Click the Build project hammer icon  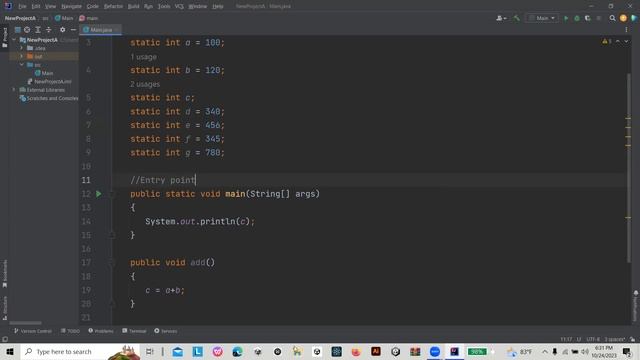point(517,18)
